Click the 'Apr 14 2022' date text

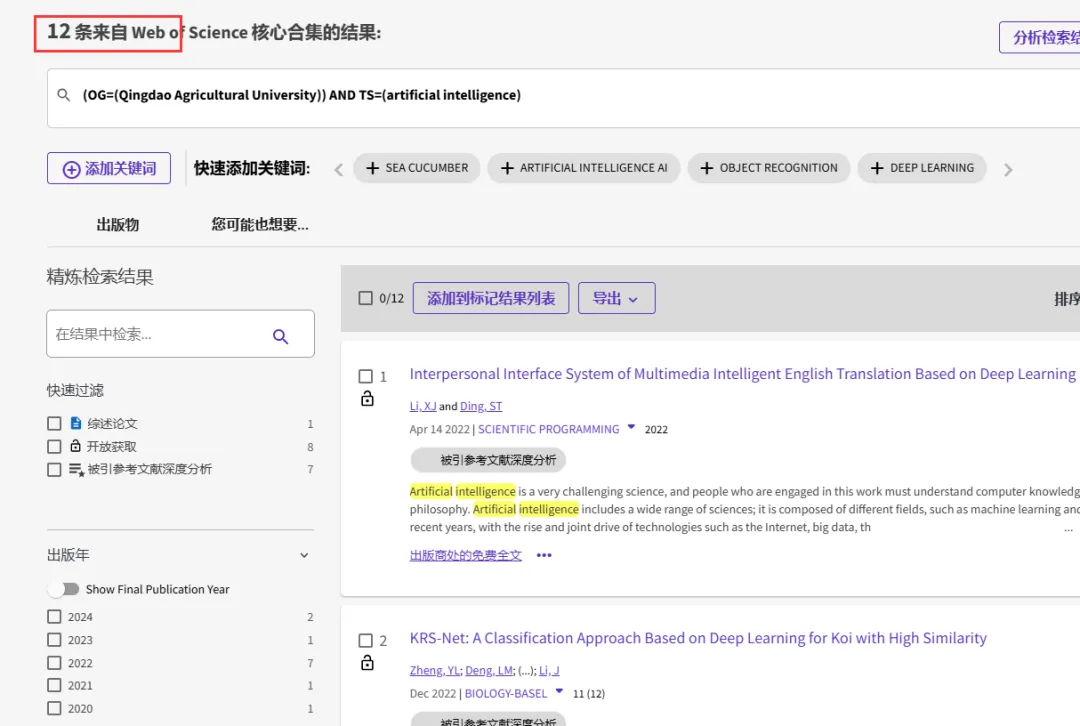tap(439, 429)
